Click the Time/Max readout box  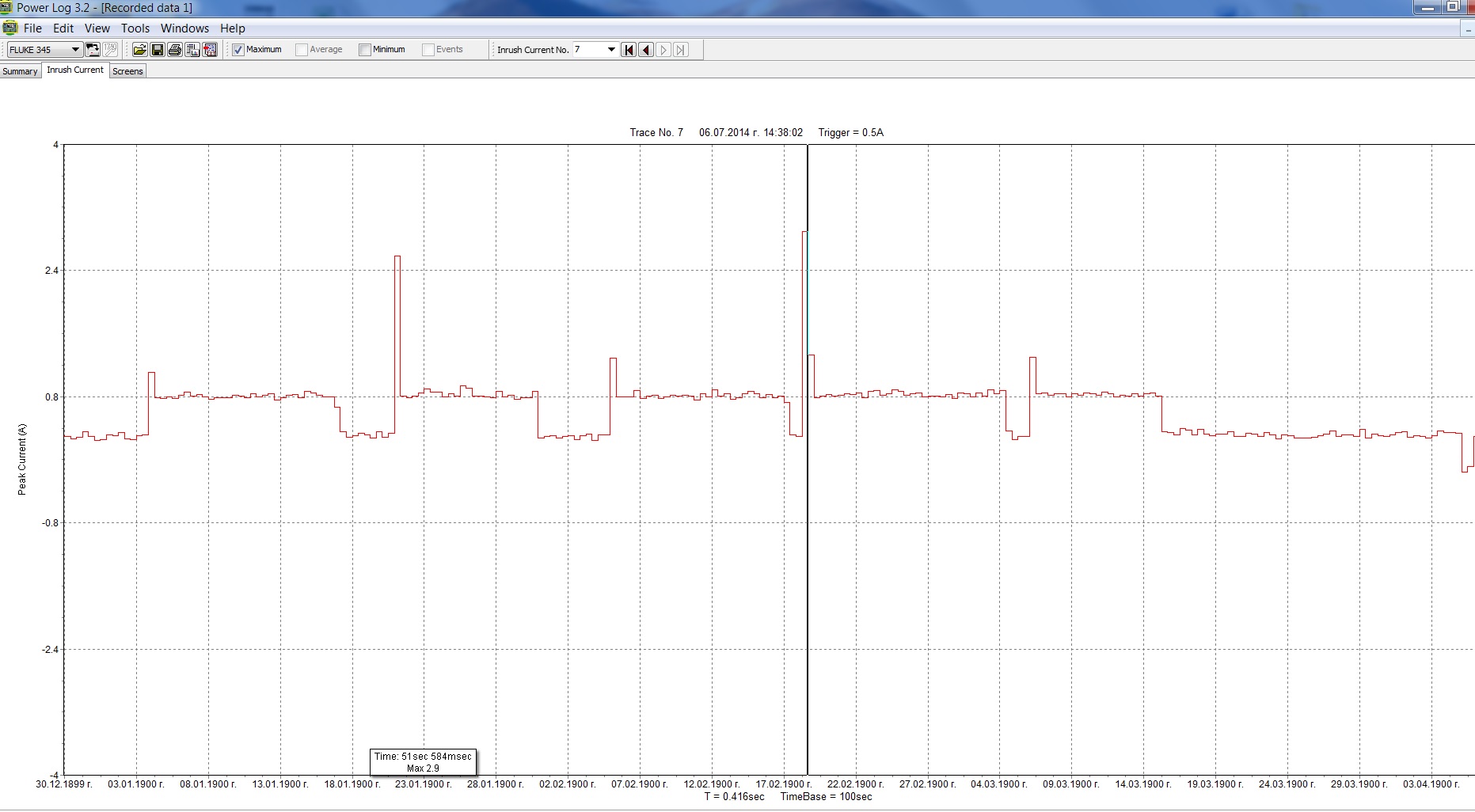(423, 762)
